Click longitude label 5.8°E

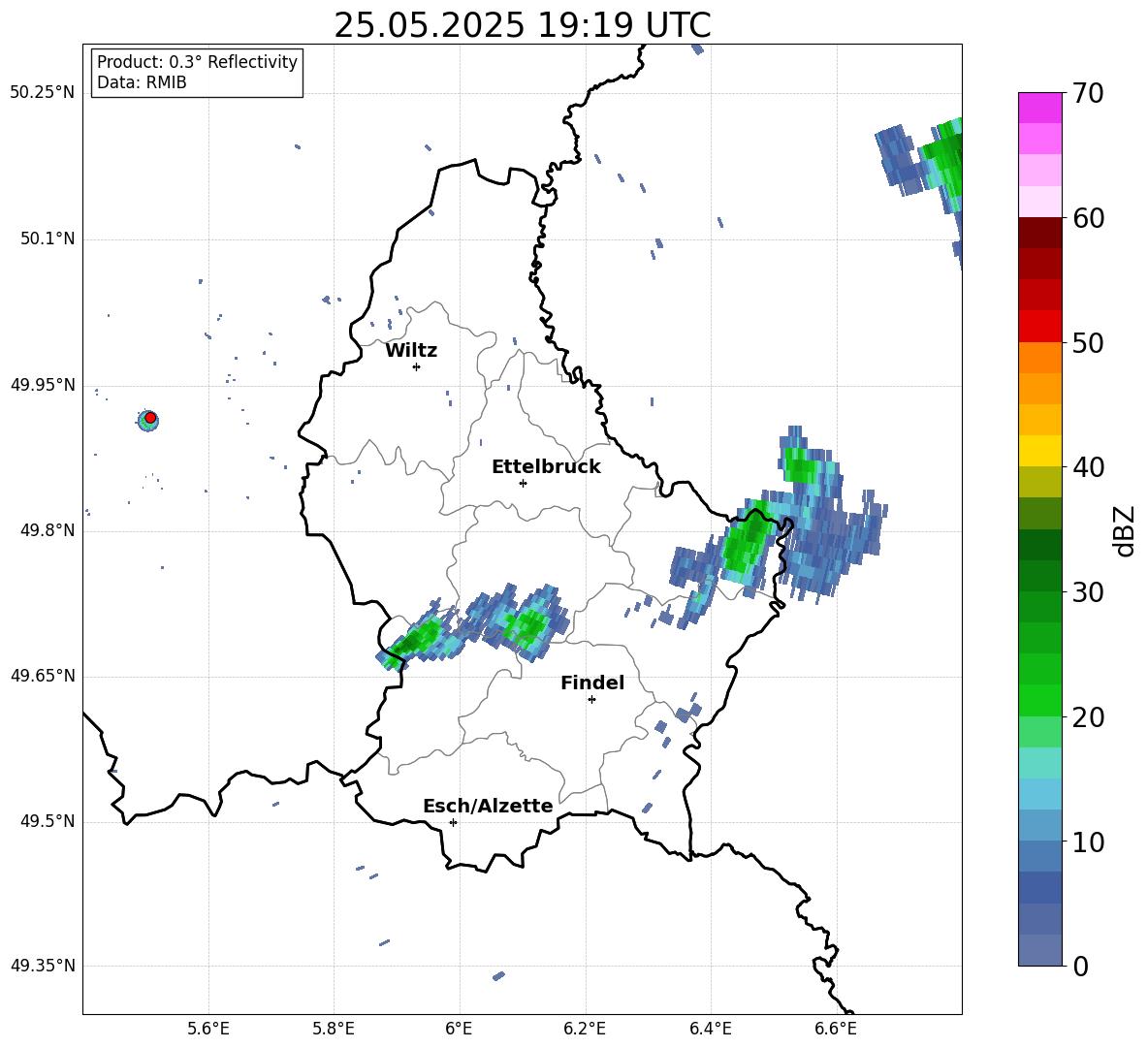[334, 1029]
